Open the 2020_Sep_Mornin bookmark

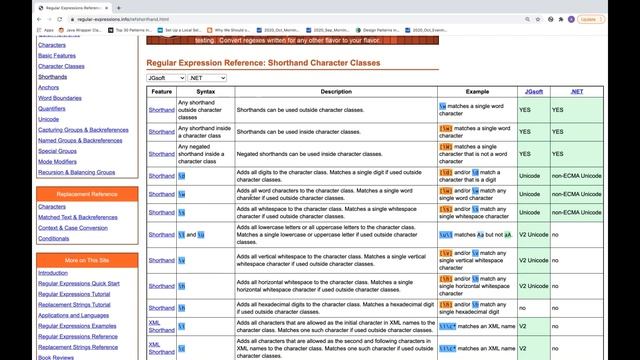(x=328, y=30)
